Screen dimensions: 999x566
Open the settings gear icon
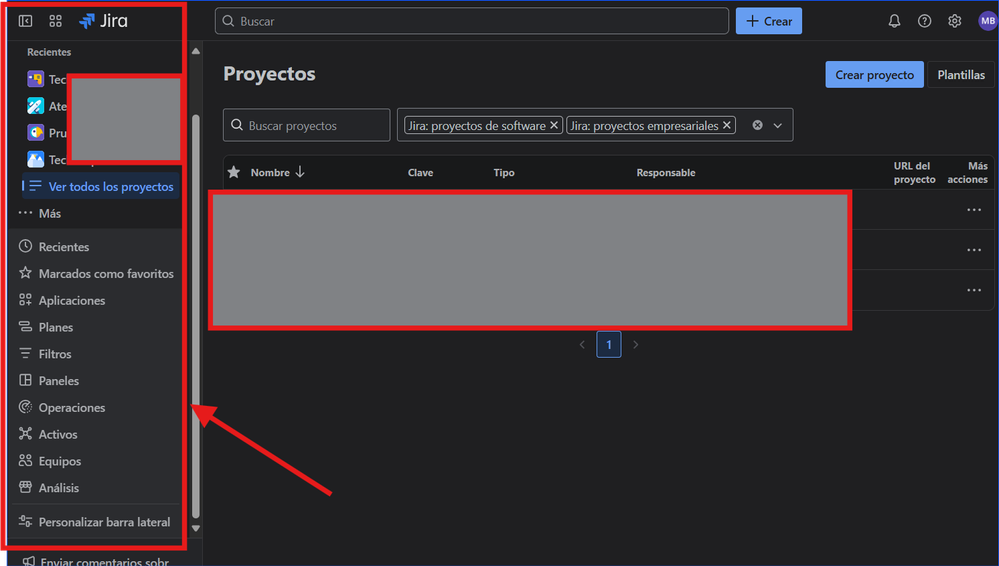(954, 21)
